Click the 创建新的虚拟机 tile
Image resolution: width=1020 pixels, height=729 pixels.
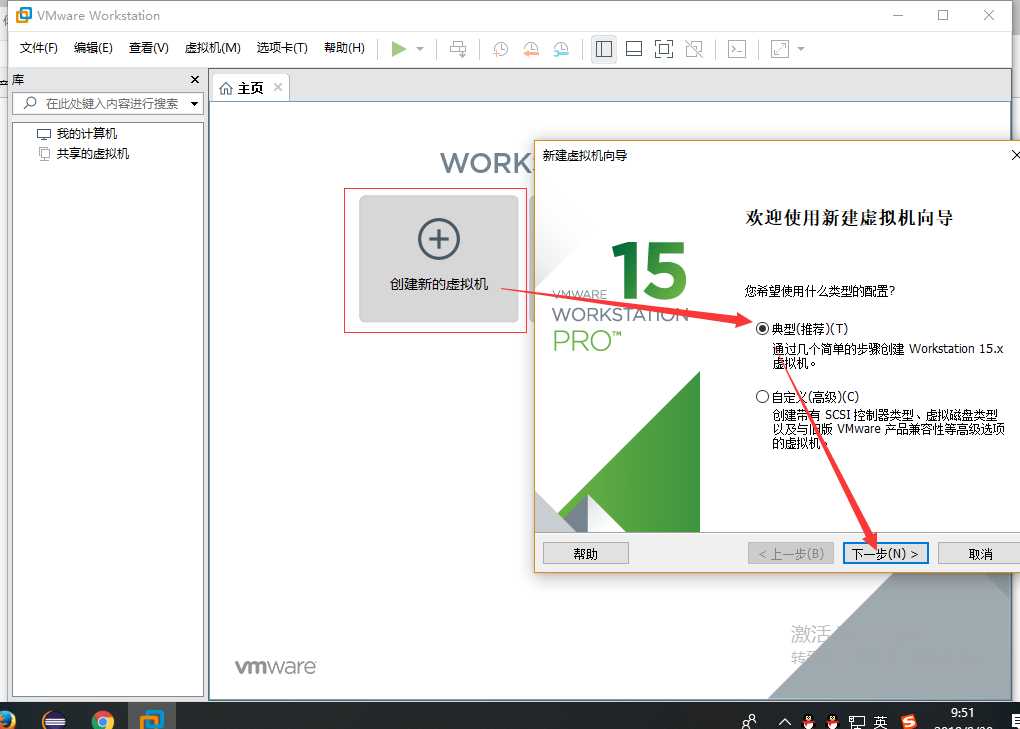438,259
